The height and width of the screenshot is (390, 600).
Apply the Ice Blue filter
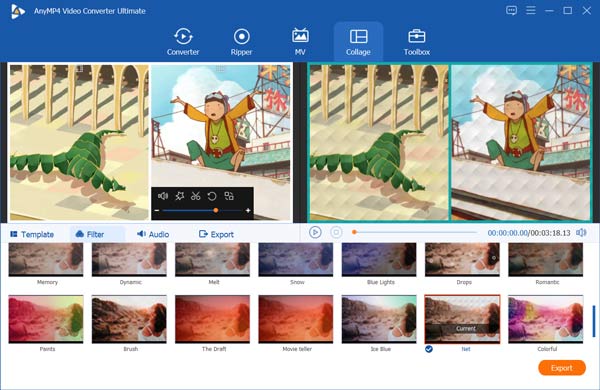click(379, 319)
